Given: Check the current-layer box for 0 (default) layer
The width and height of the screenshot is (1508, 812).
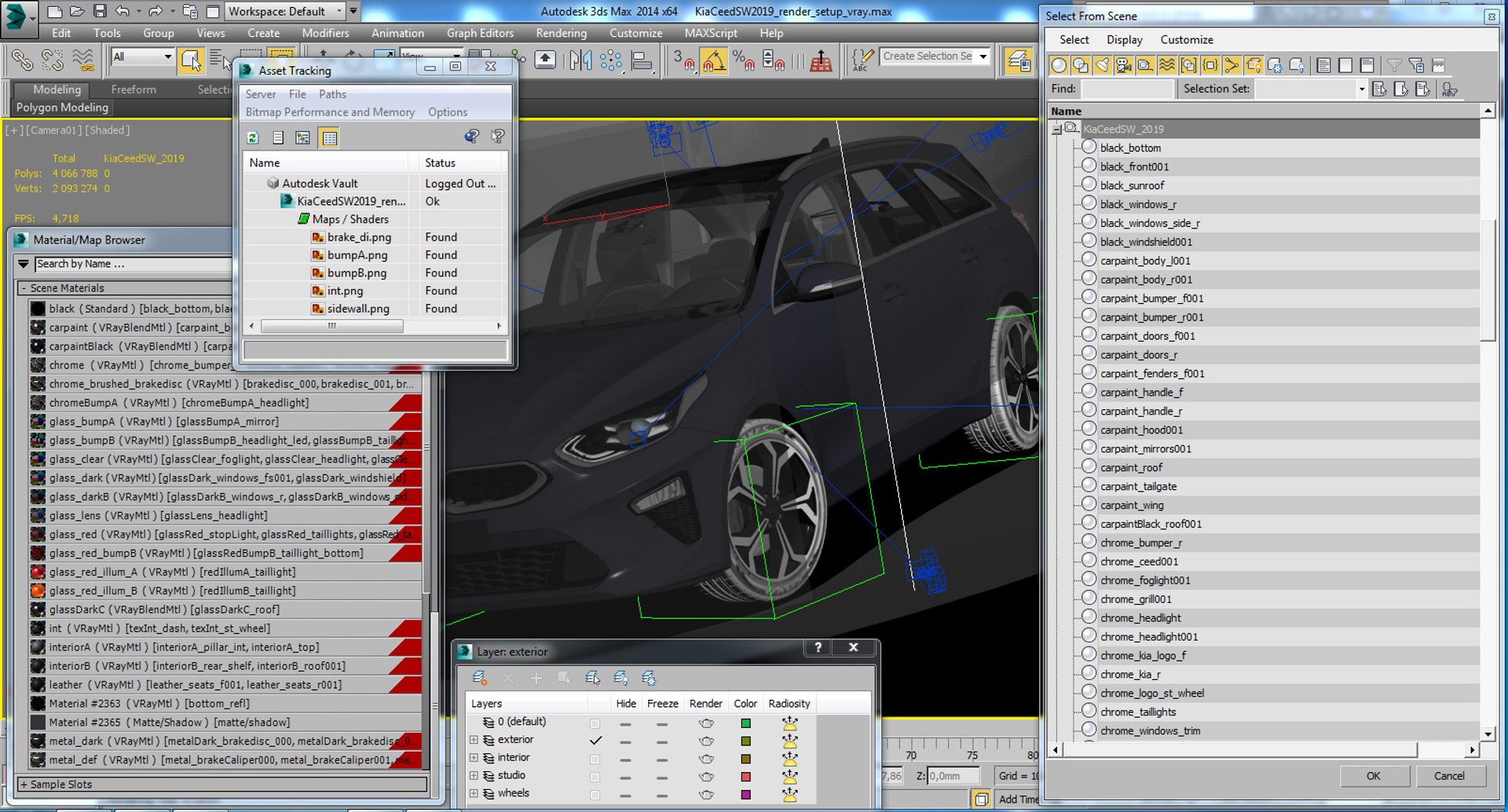Looking at the screenshot, I should [595, 722].
